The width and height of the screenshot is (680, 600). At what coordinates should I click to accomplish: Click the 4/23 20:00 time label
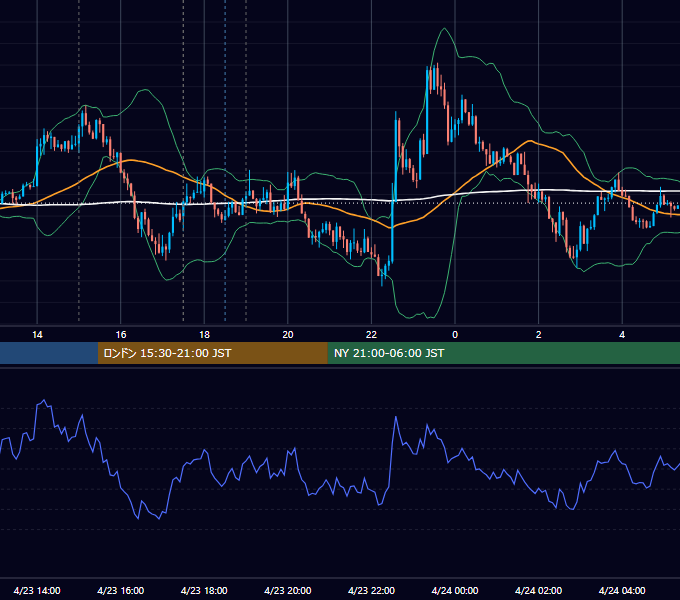tap(288, 590)
